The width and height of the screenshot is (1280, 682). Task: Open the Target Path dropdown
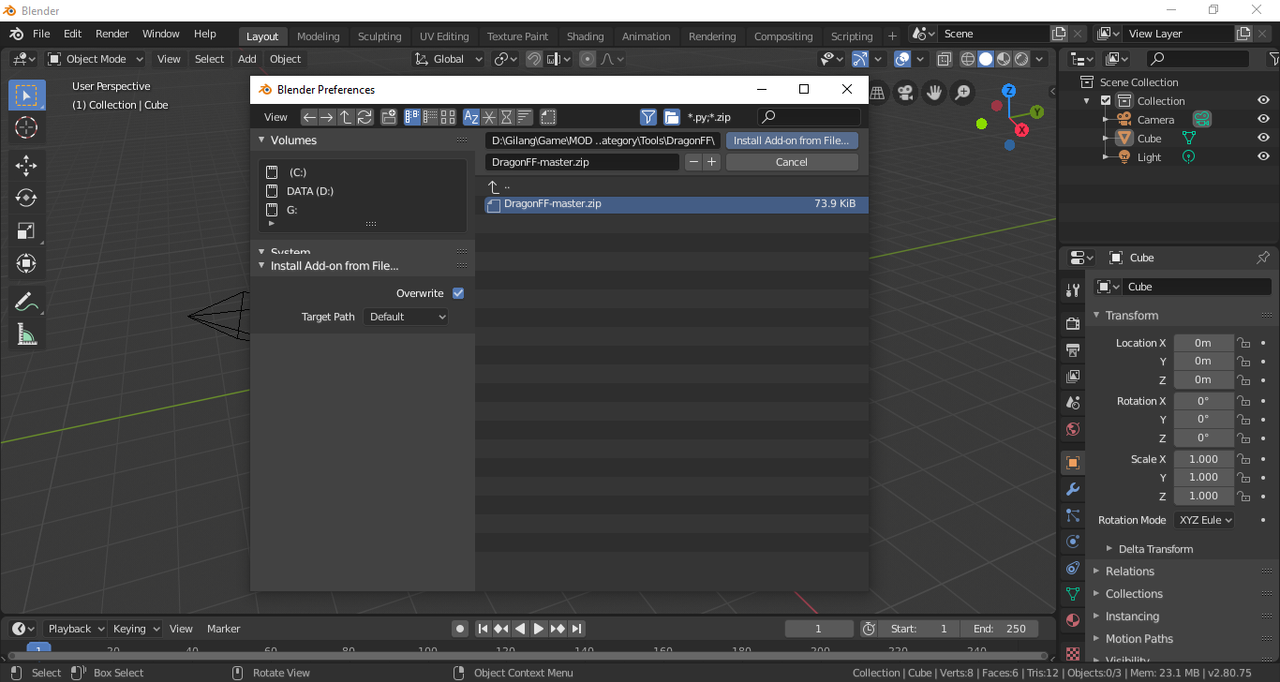pyautogui.click(x=407, y=317)
